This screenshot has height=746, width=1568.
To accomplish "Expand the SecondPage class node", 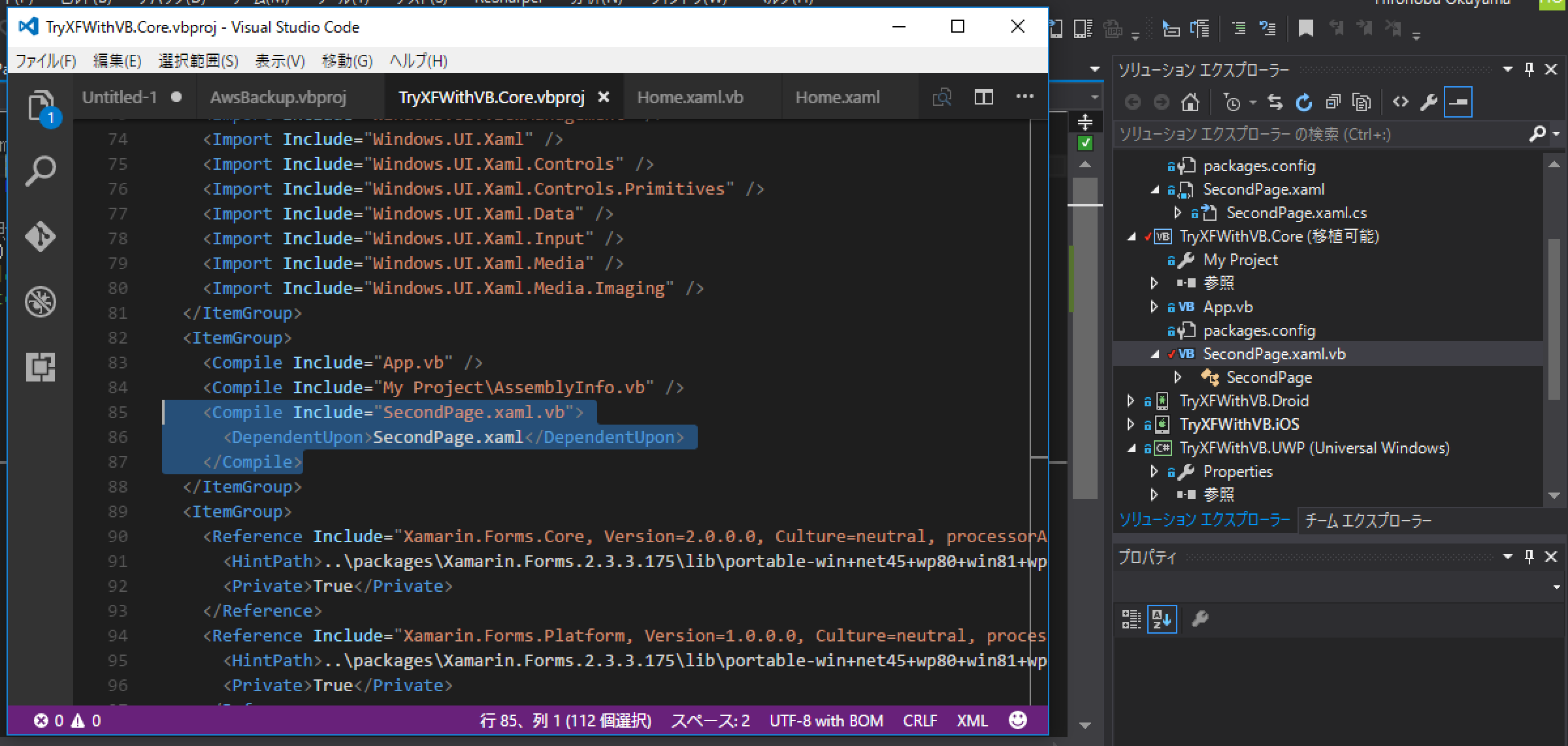I will point(1178,378).
